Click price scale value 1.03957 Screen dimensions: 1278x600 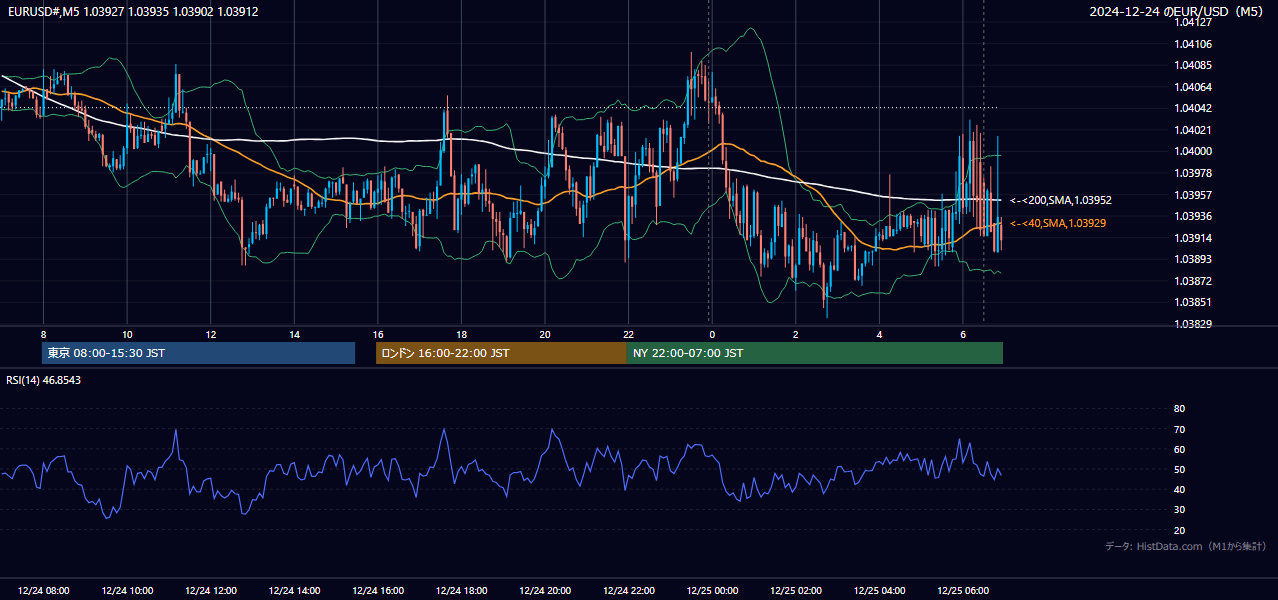click(1193, 195)
